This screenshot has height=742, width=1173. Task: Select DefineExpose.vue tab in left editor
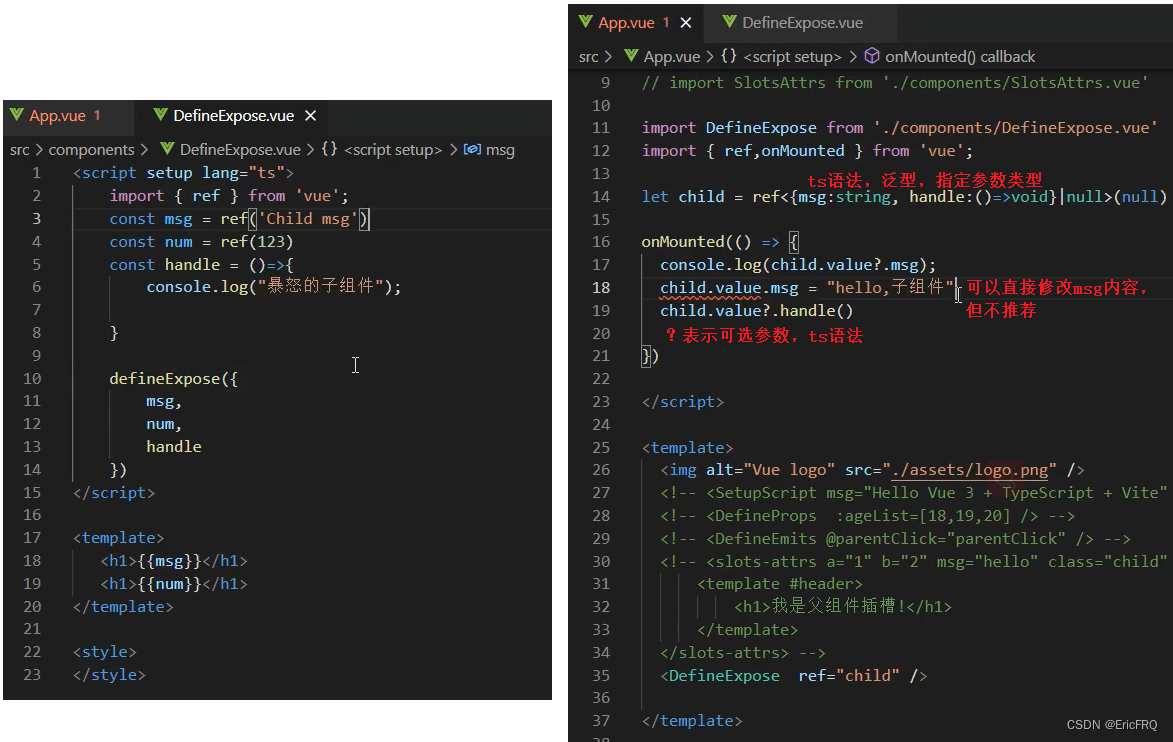click(x=233, y=116)
